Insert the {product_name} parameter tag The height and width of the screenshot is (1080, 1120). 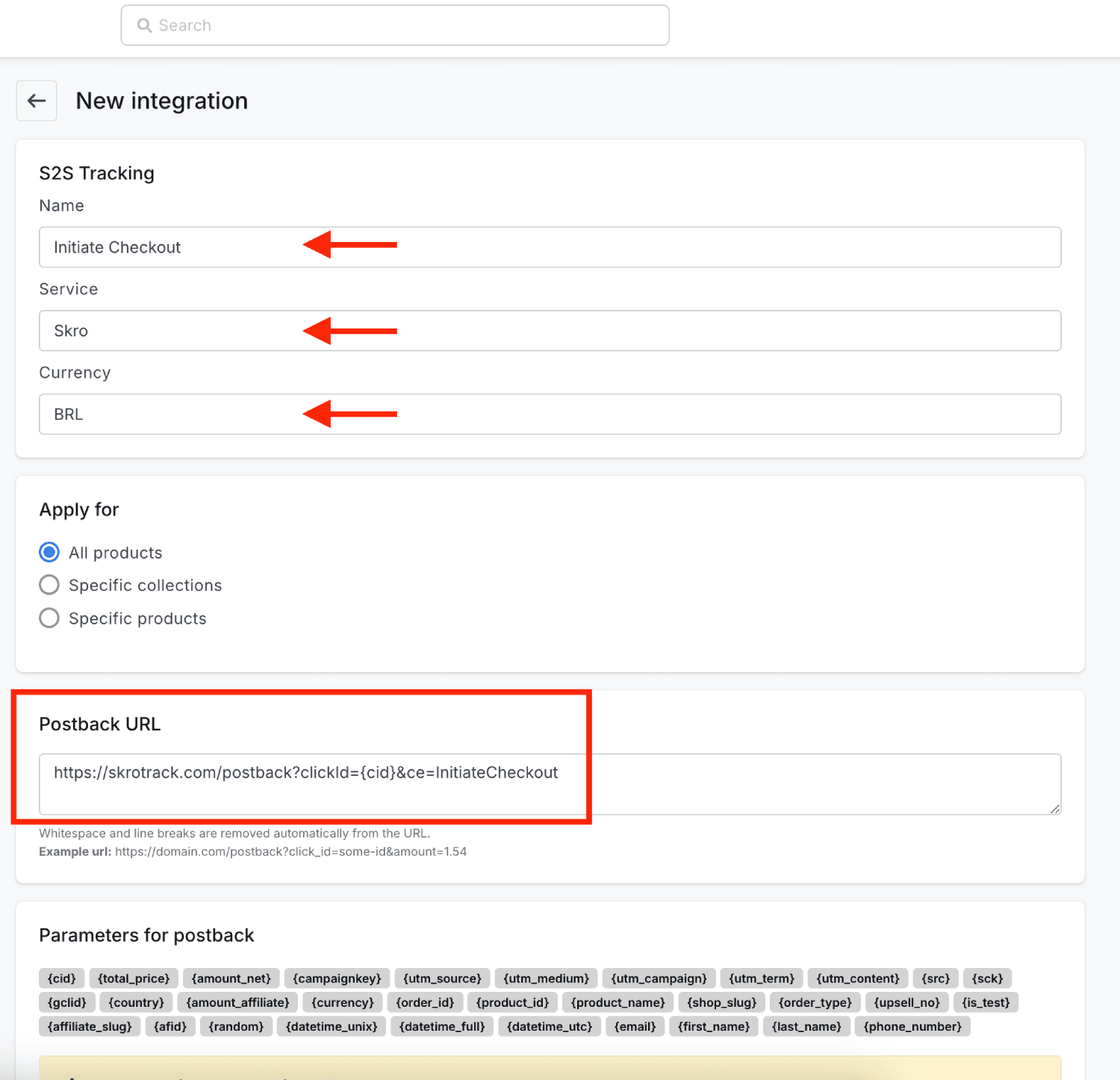point(617,1002)
